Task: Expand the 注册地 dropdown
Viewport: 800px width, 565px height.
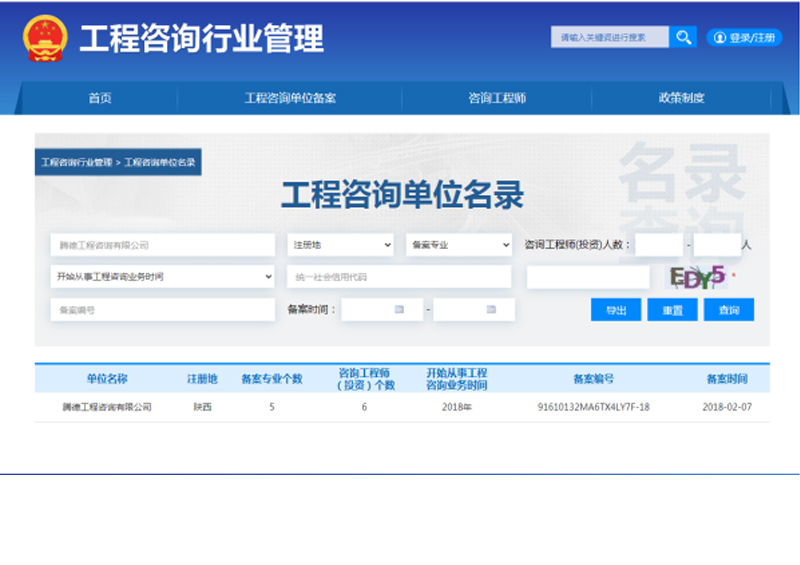Action: 341,245
